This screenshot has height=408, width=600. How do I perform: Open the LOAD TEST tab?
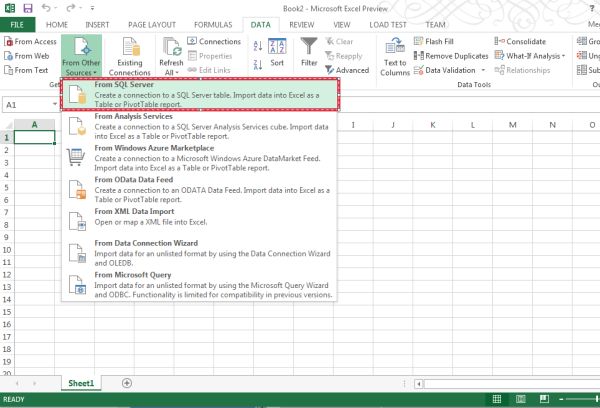[x=388, y=25]
